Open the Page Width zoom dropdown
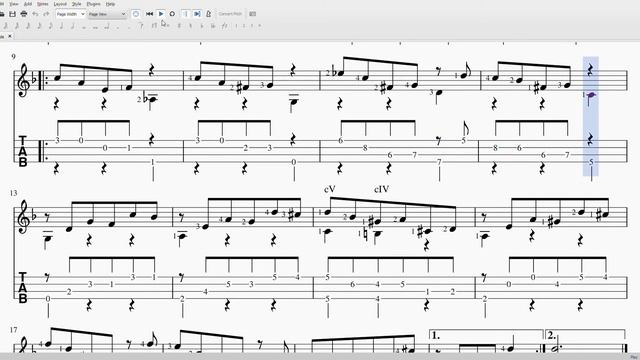Screen dimensions: 640x360 (x=70, y=14)
